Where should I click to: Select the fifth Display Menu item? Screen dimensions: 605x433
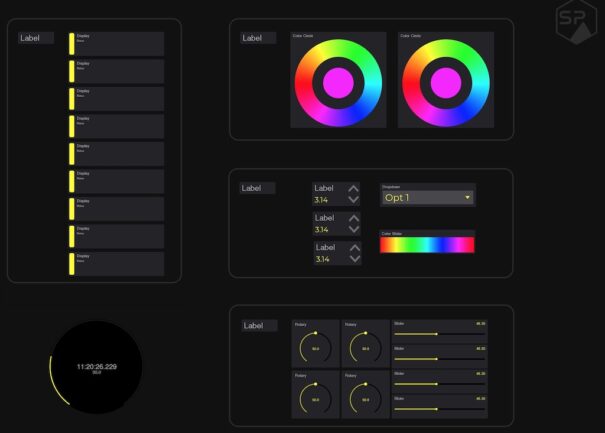pos(116,153)
